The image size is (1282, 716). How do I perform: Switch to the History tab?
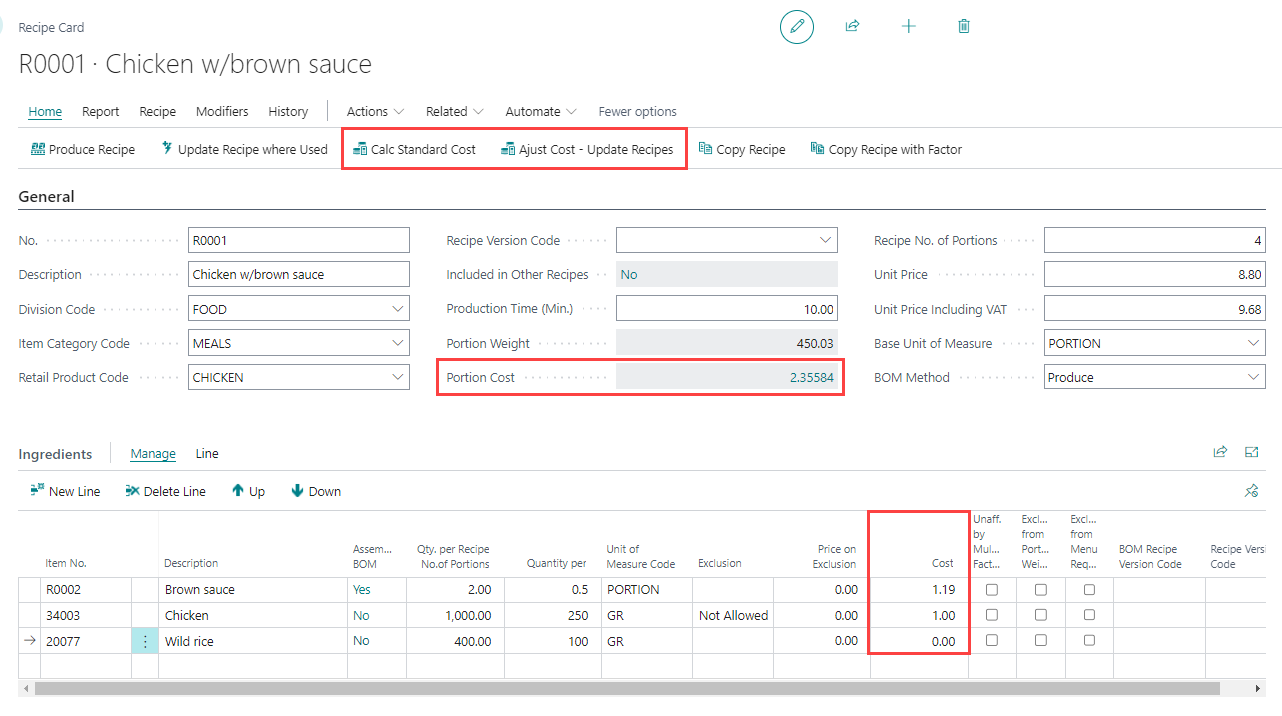[x=288, y=111]
